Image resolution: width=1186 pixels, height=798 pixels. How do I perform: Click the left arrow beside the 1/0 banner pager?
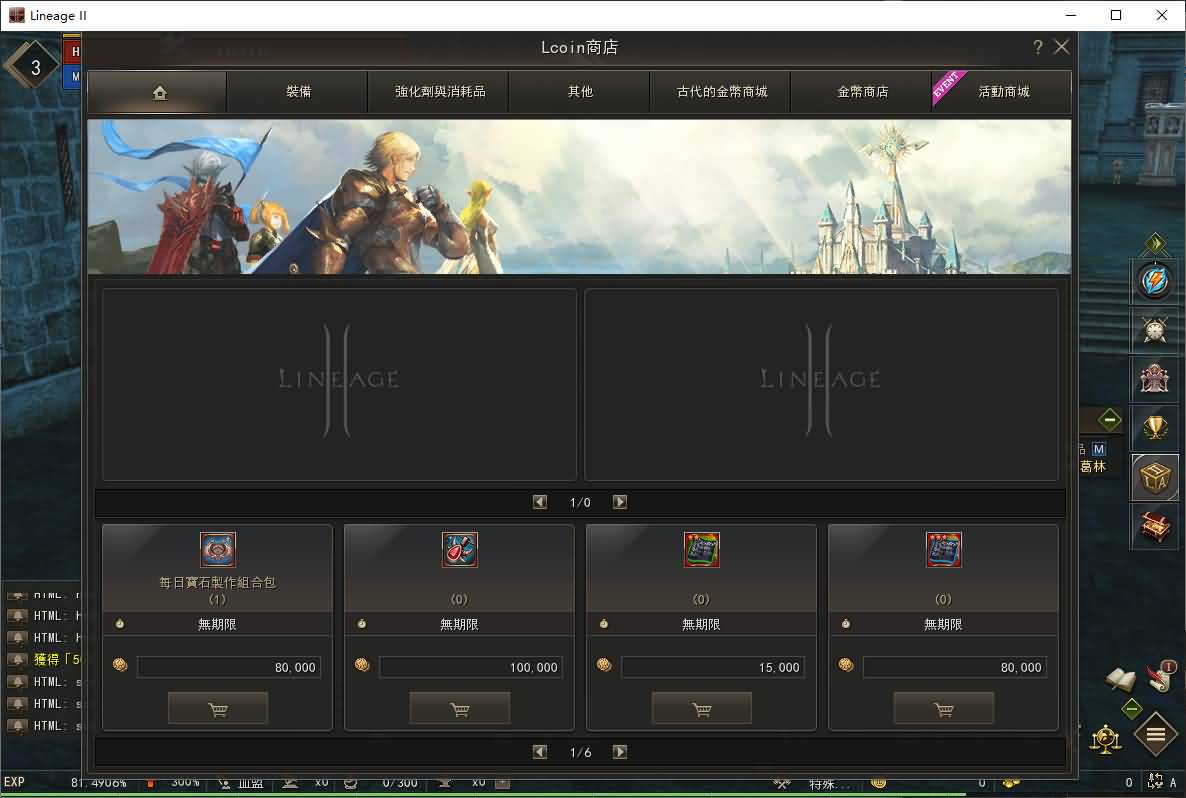pyautogui.click(x=541, y=502)
